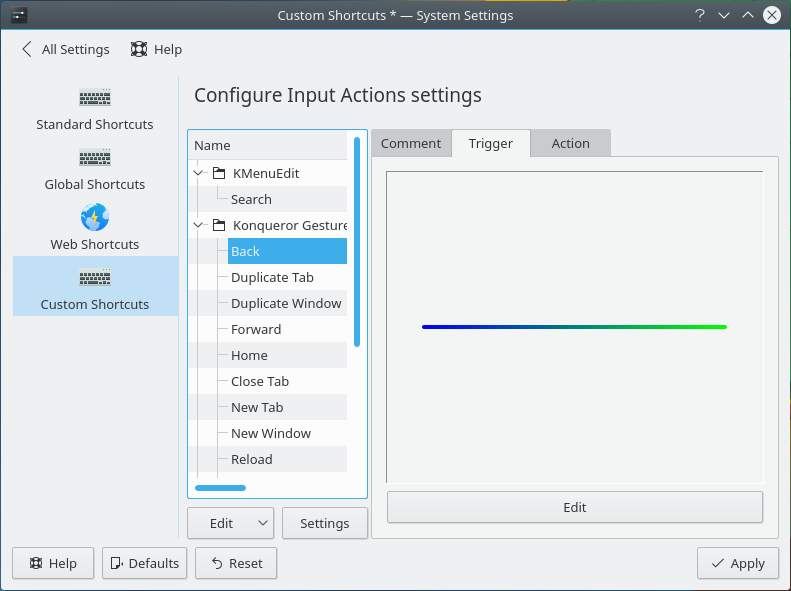
Task: Click the wide Edit button under gesture
Action: 574,507
